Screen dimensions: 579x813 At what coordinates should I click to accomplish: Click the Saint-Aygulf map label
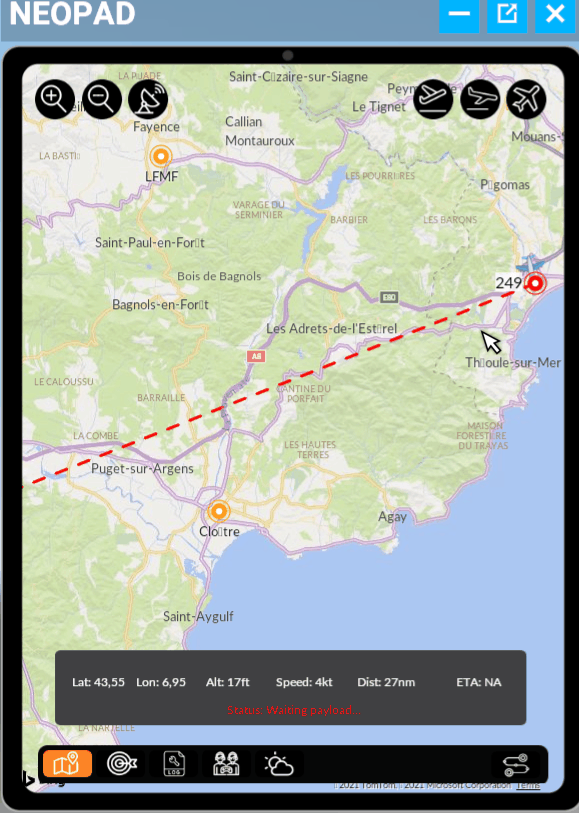pos(198,616)
